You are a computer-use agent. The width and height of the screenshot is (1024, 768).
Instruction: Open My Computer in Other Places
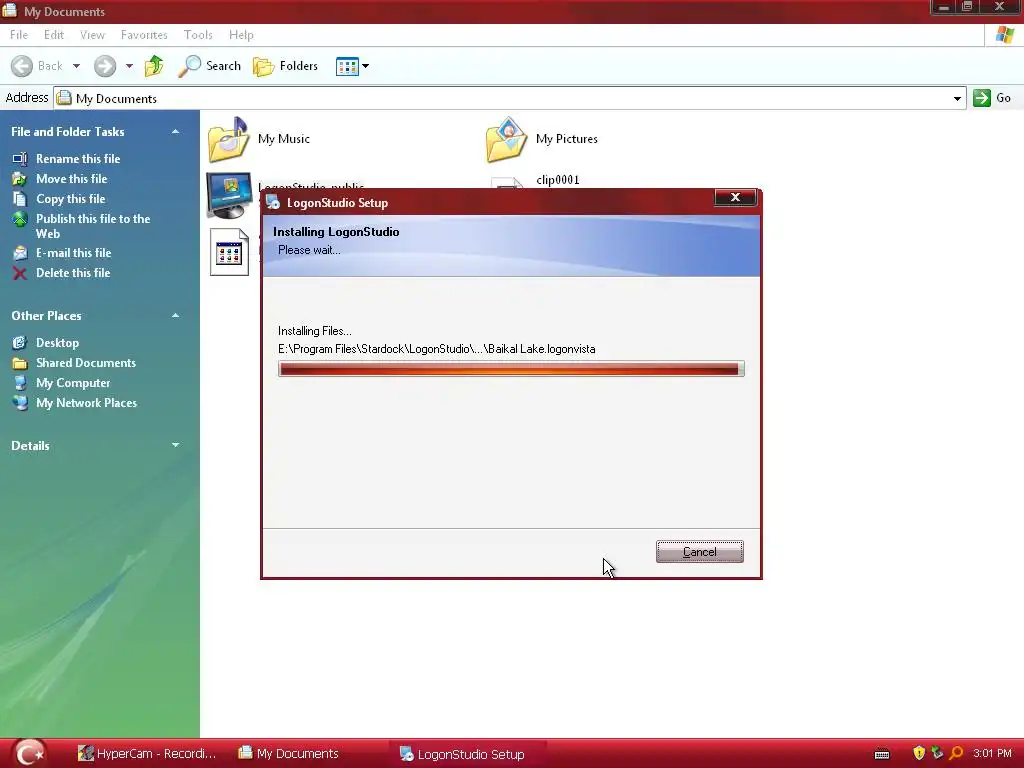click(x=72, y=383)
